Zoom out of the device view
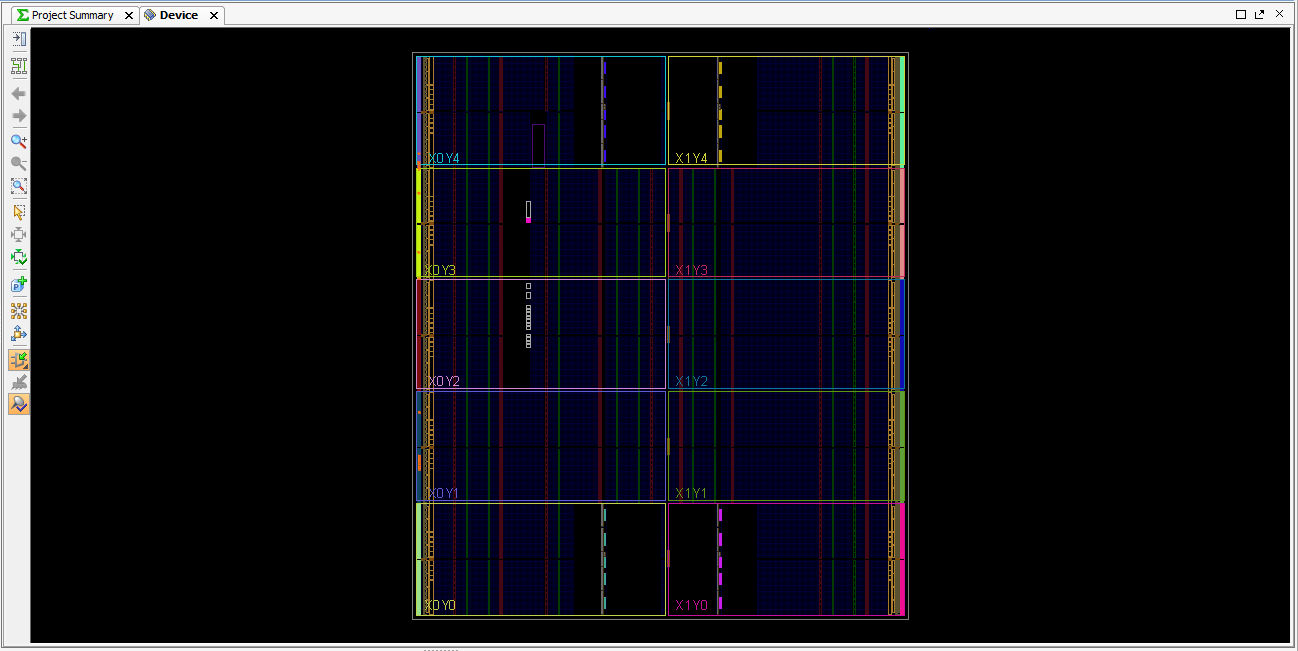Screen dimensions: 1298x651 coord(18,163)
